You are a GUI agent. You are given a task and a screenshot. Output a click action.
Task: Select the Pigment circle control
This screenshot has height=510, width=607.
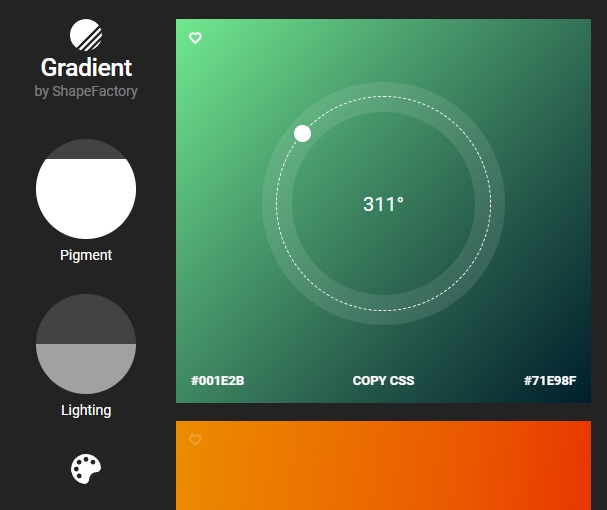[86, 189]
